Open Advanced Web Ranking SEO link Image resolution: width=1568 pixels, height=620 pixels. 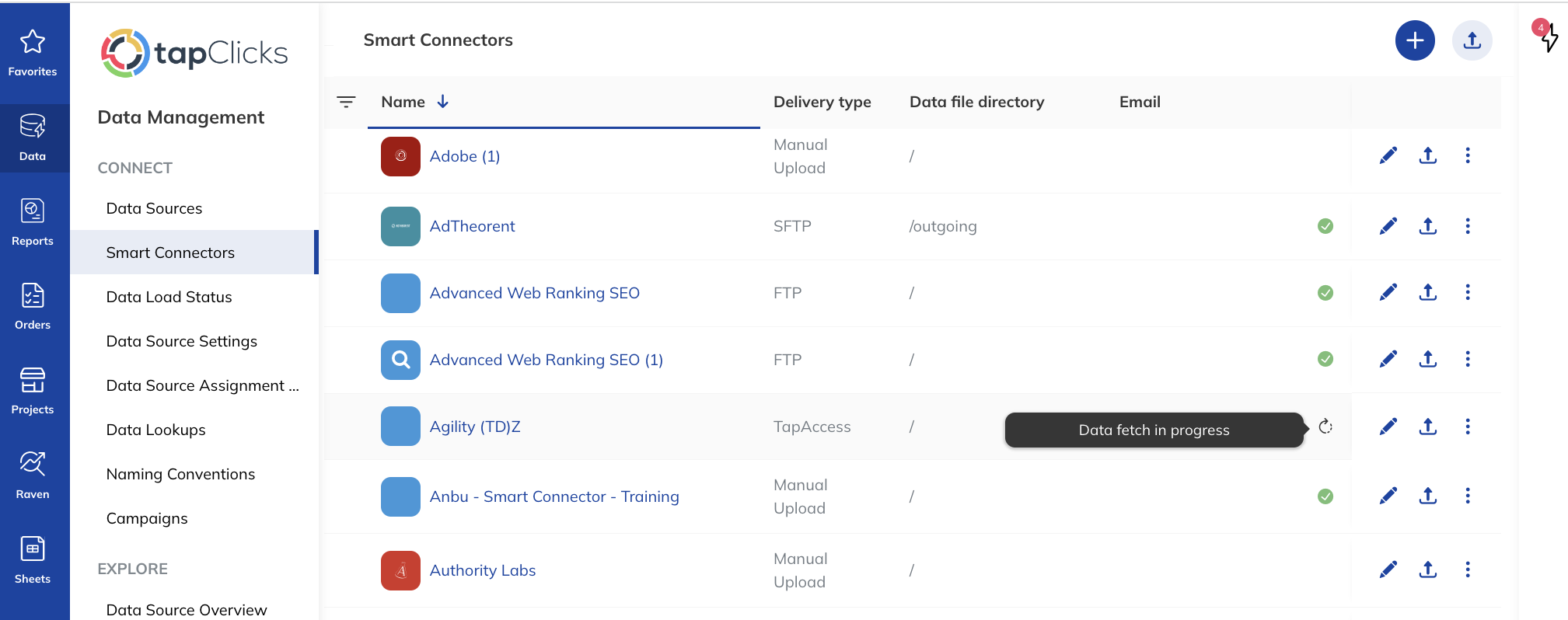click(535, 293)
